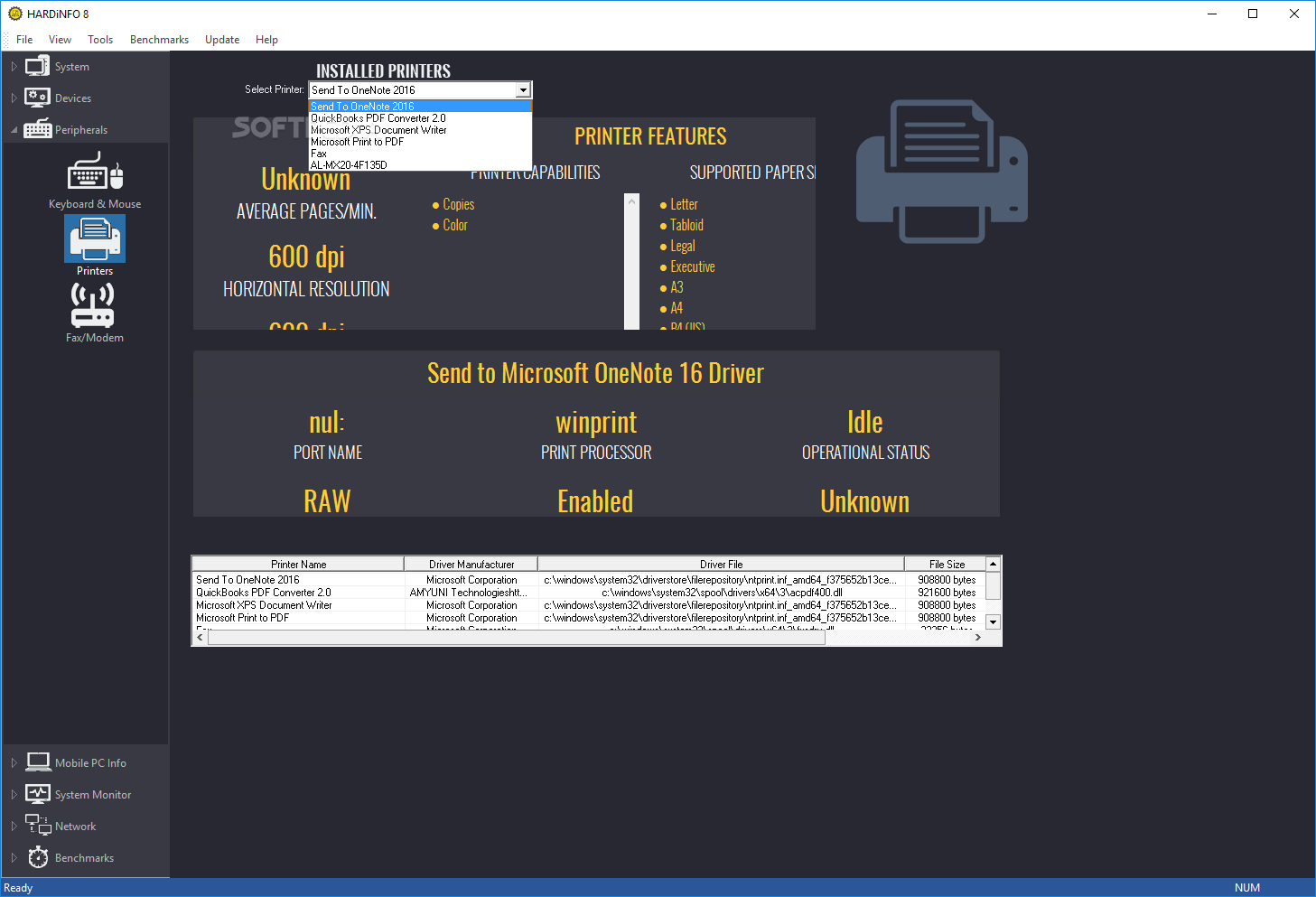The width and height of the screenshot is (1316, 897).
Task: Select Send To OneNote 2016 table row
Action: coord(589,580)
